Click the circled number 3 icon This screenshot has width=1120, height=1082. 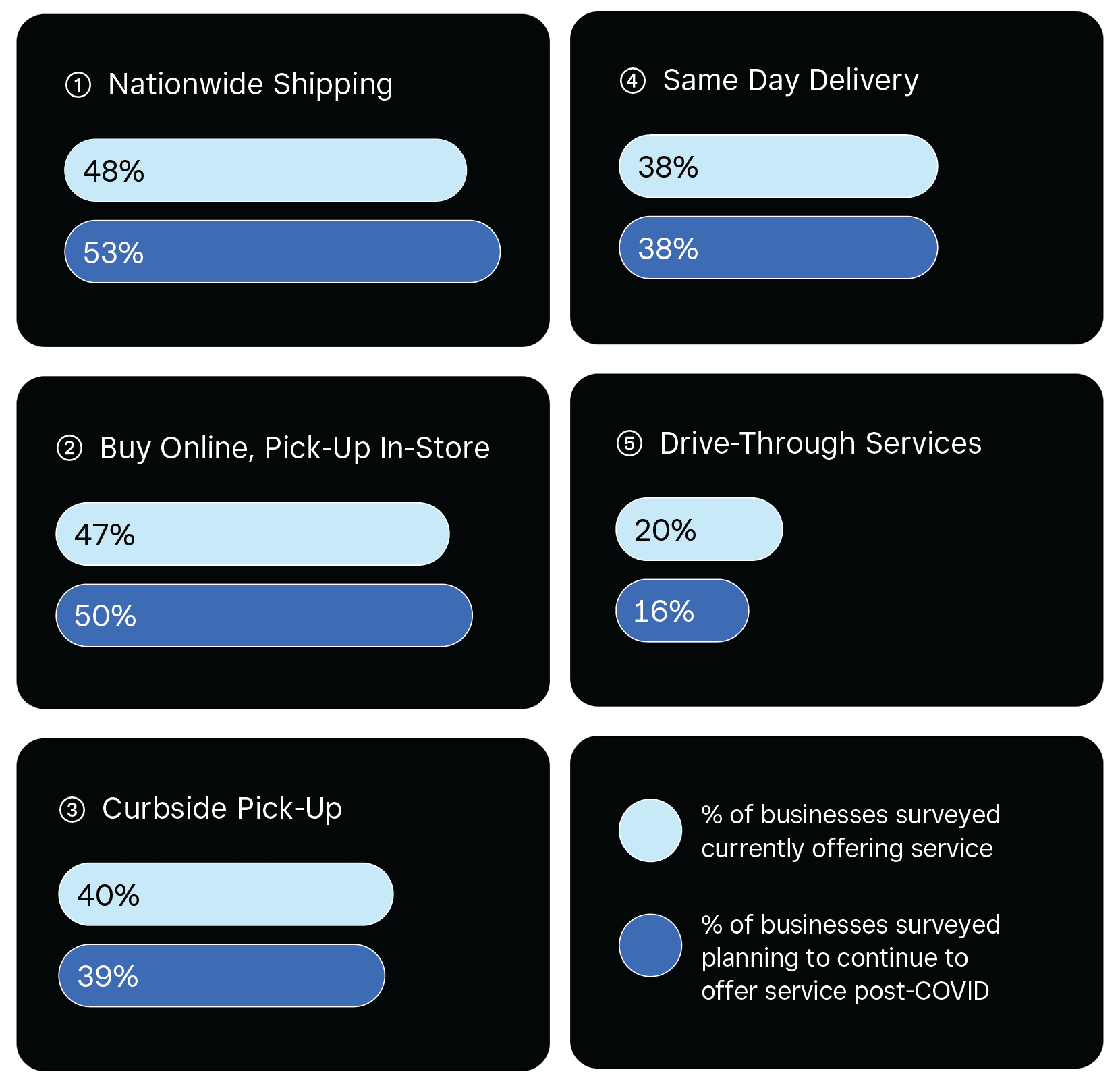pos(72,809)
